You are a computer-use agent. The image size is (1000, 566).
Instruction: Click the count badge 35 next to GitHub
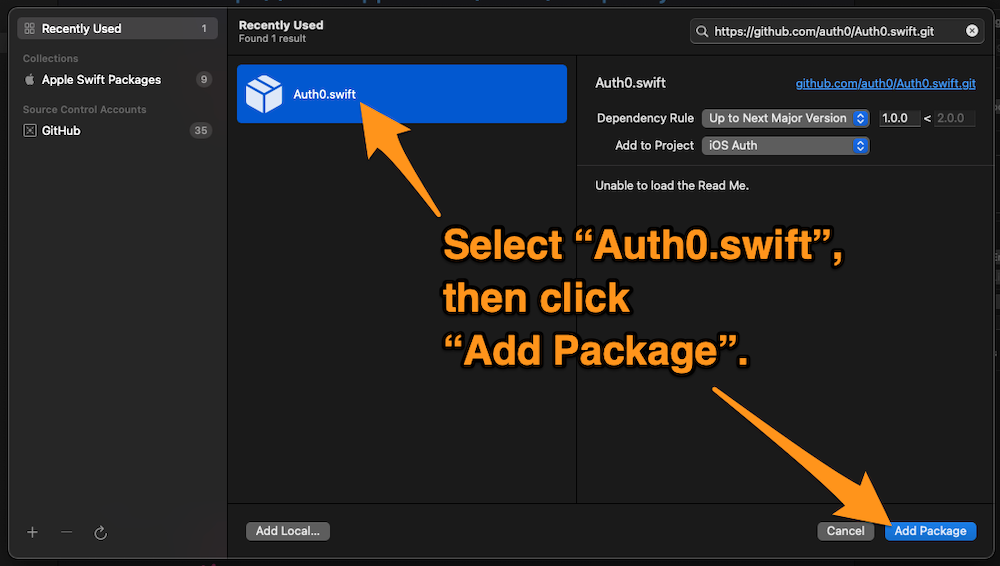(201, 131)
